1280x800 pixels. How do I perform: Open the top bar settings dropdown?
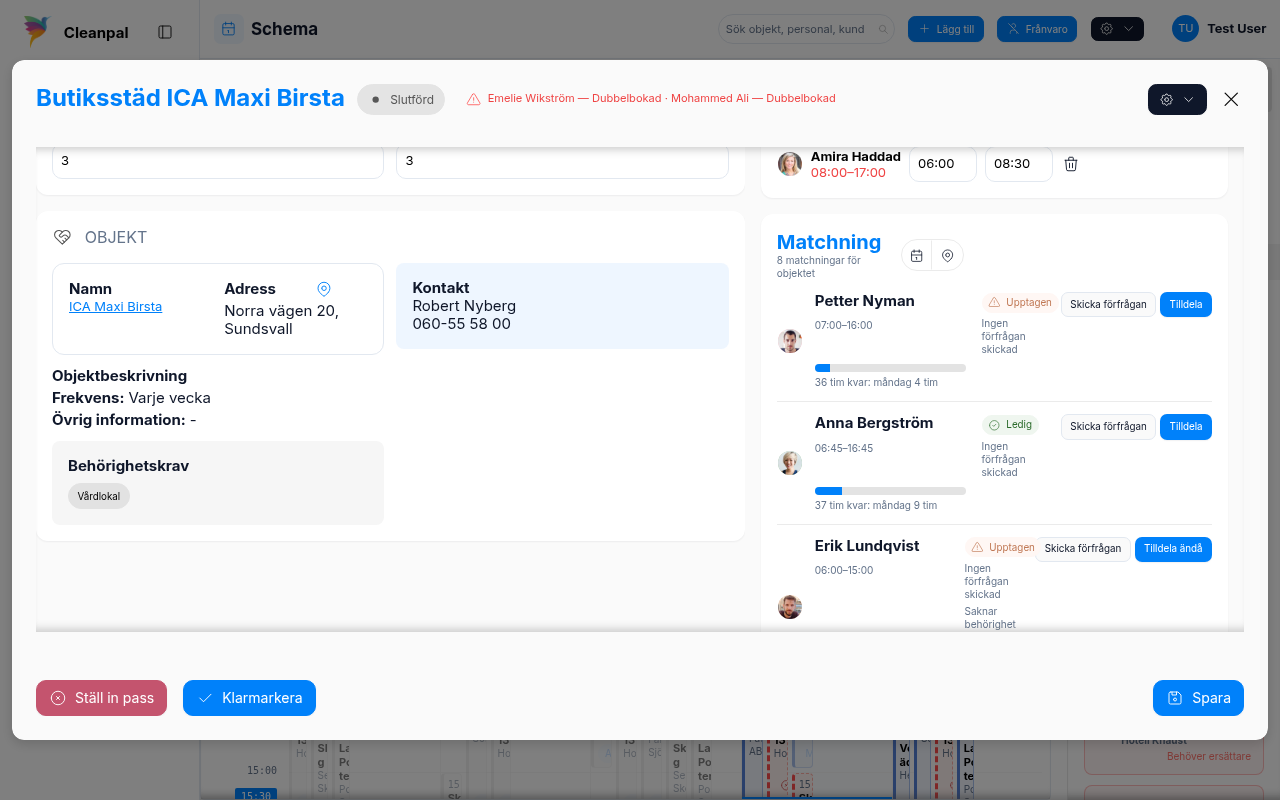(1117, 29)
